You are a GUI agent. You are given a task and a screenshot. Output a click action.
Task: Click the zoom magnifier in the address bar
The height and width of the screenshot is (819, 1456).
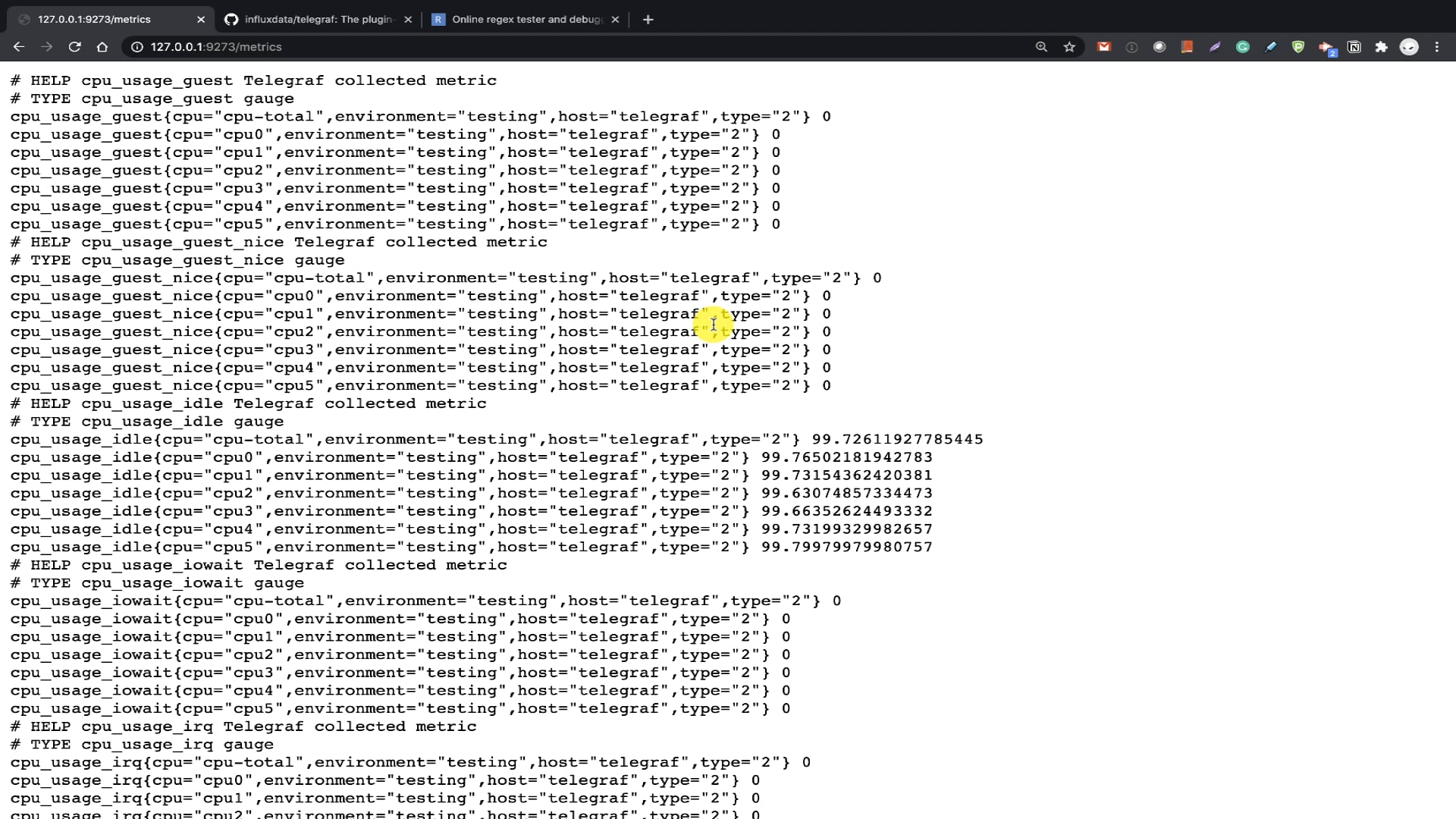coord(1041,47)
